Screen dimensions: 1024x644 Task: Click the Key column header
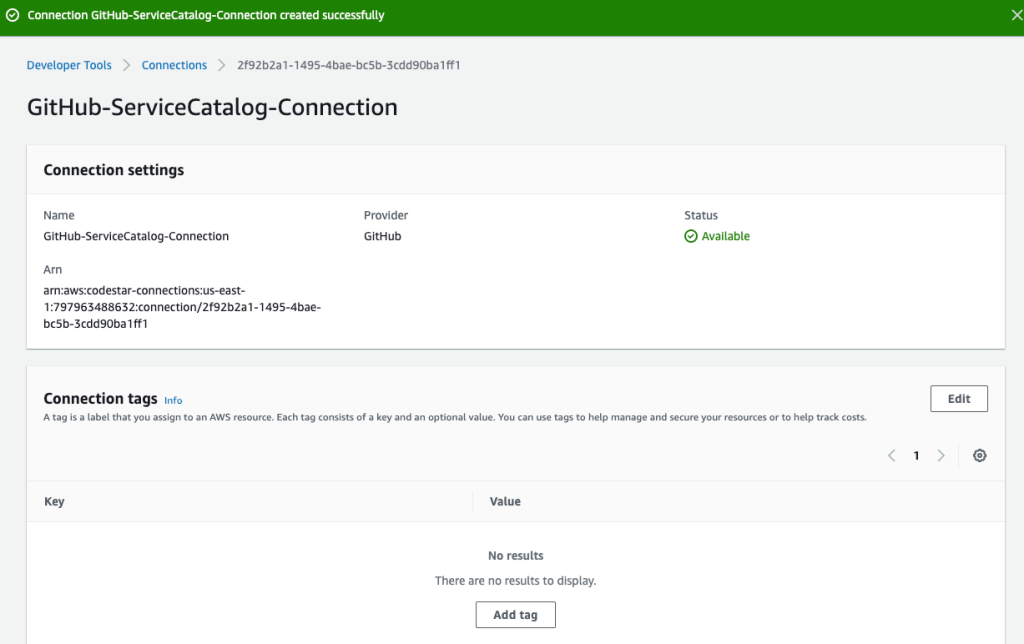click(x=52, y=501)
